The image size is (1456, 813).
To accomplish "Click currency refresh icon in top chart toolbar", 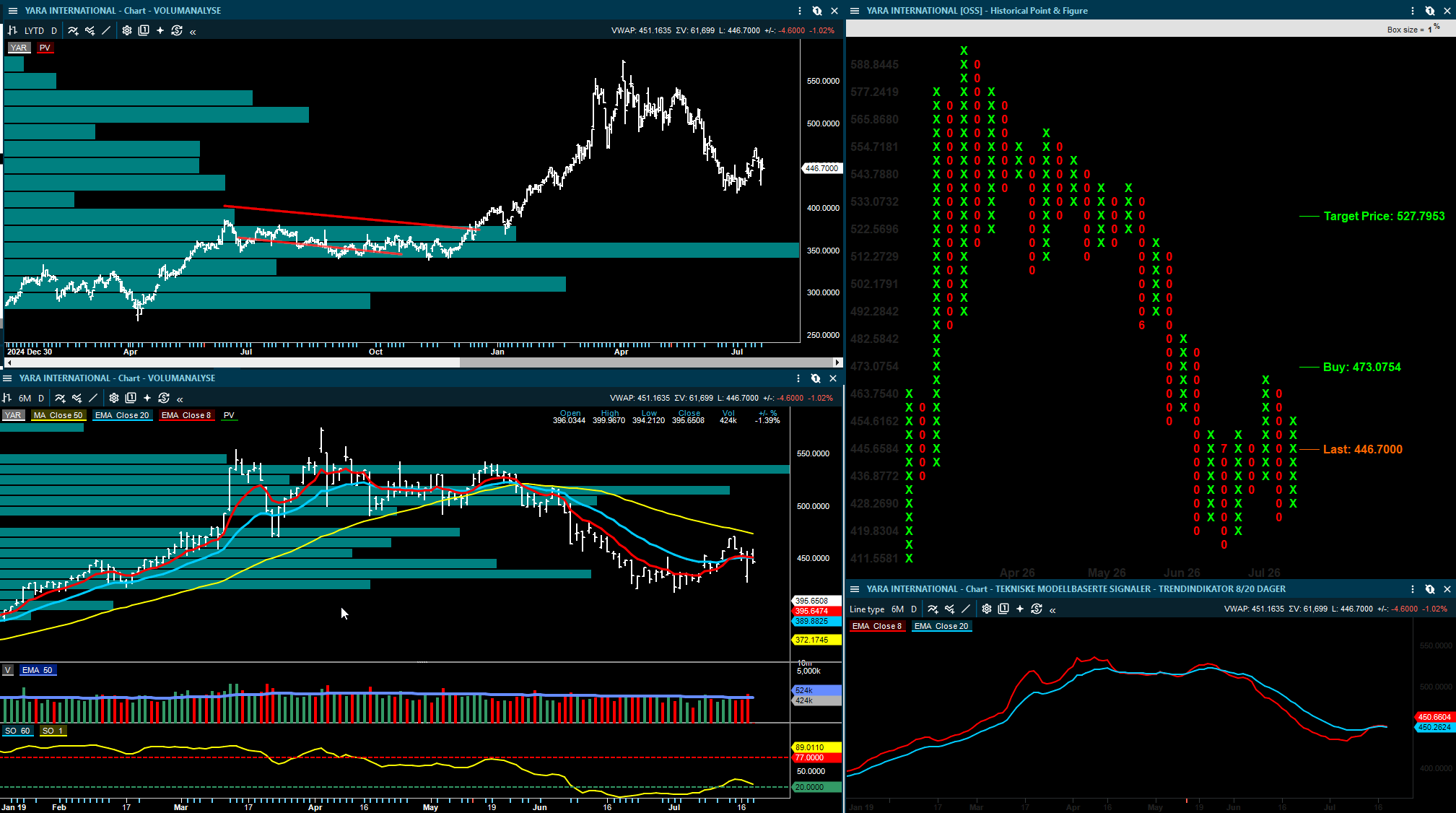I will (x=177, y=30).
